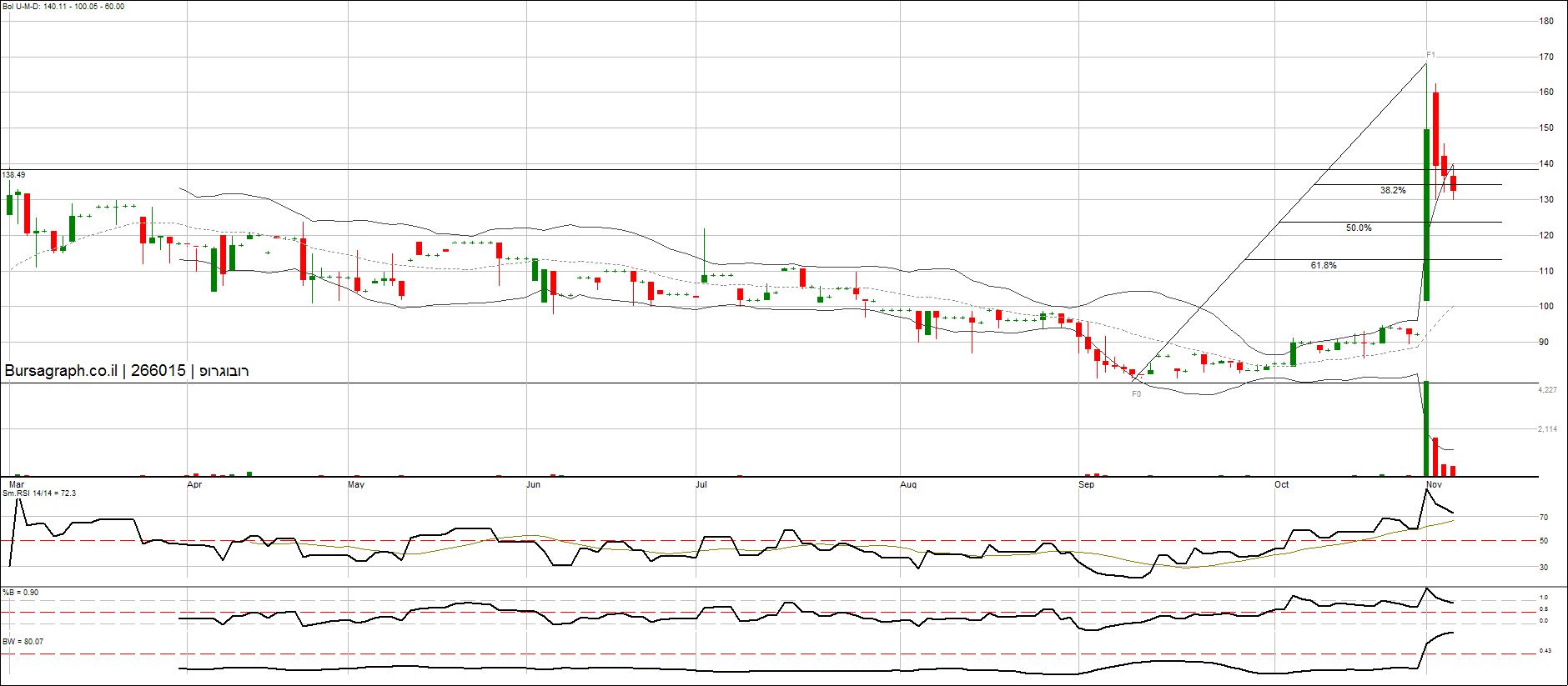Click the tall green November volume bar
This screenshot has width=1568, height=686.
pos(1426,428)
